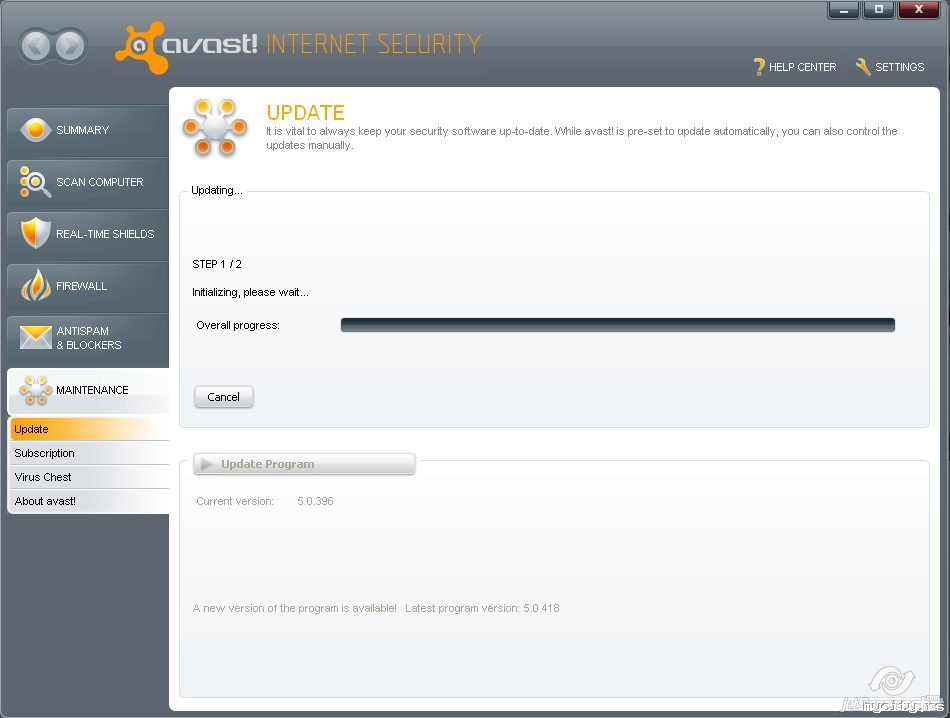The image size is (950, 718).
Task: Click the Update Program button
Action: (304, 464)
